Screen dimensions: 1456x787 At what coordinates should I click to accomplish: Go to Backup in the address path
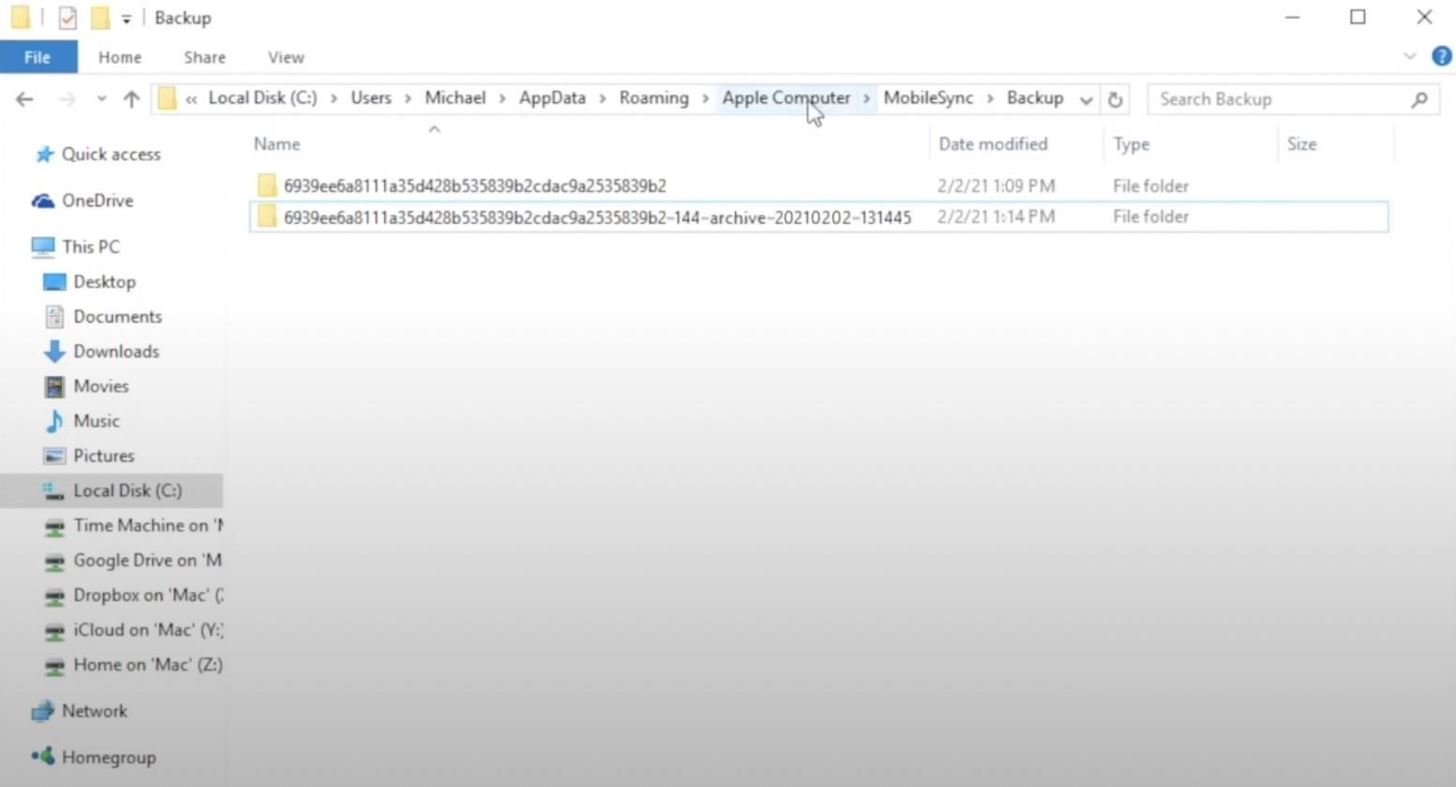pos(1035,98)
